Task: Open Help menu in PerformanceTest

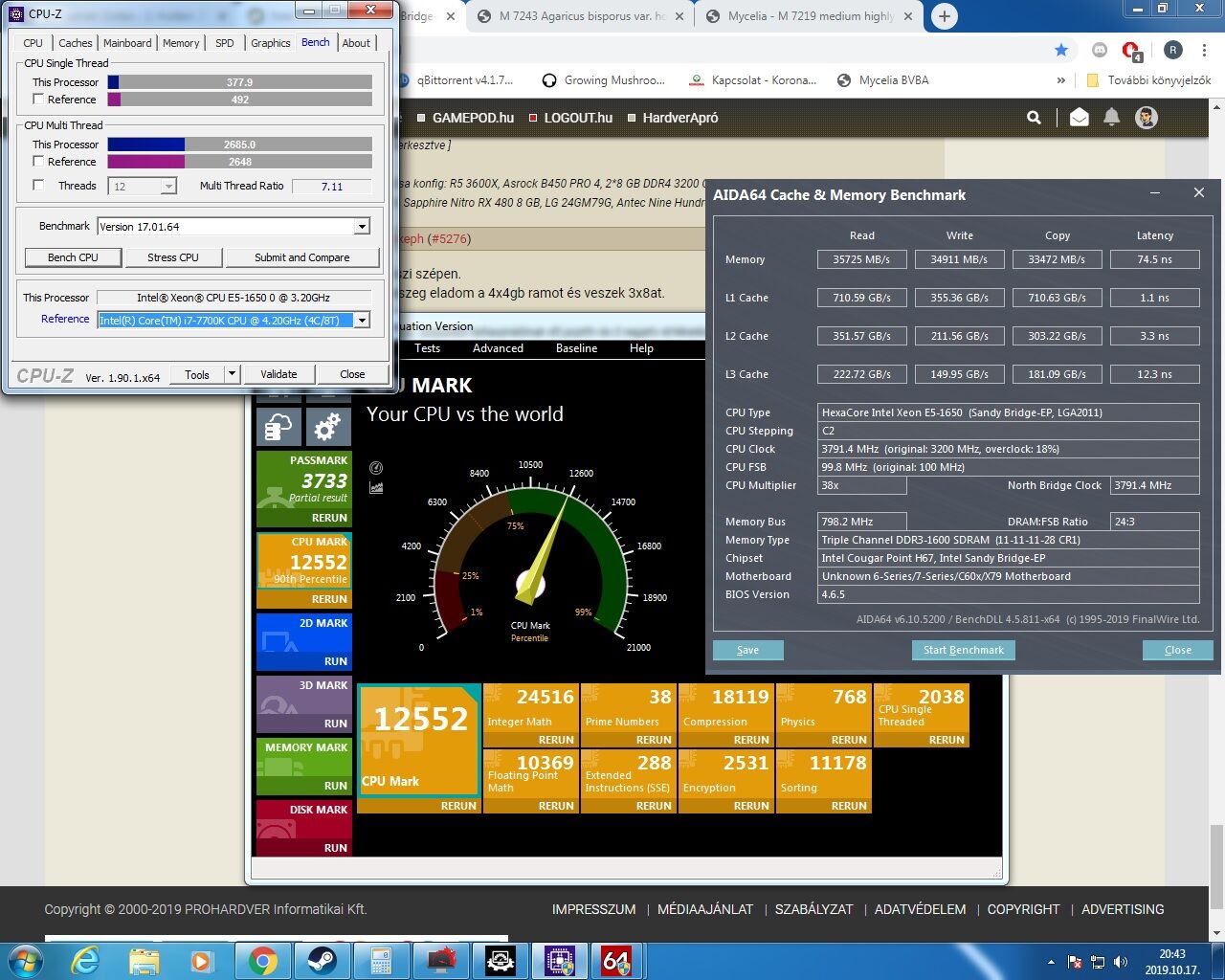Action: click(641, 348)
